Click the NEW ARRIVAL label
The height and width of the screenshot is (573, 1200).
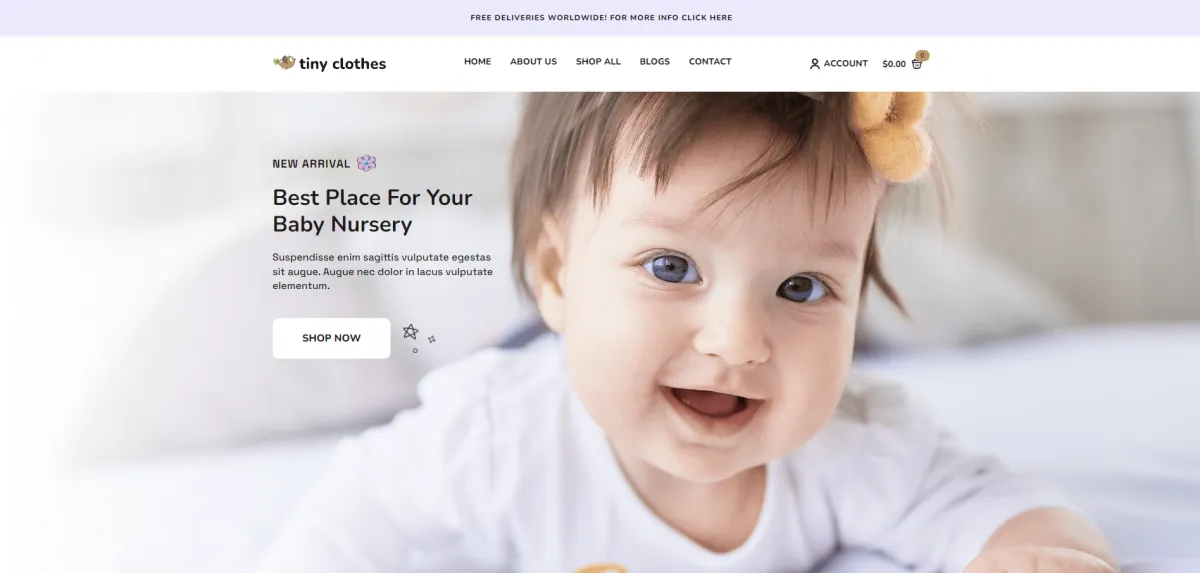pyautogui.click(x=311, y=164)
